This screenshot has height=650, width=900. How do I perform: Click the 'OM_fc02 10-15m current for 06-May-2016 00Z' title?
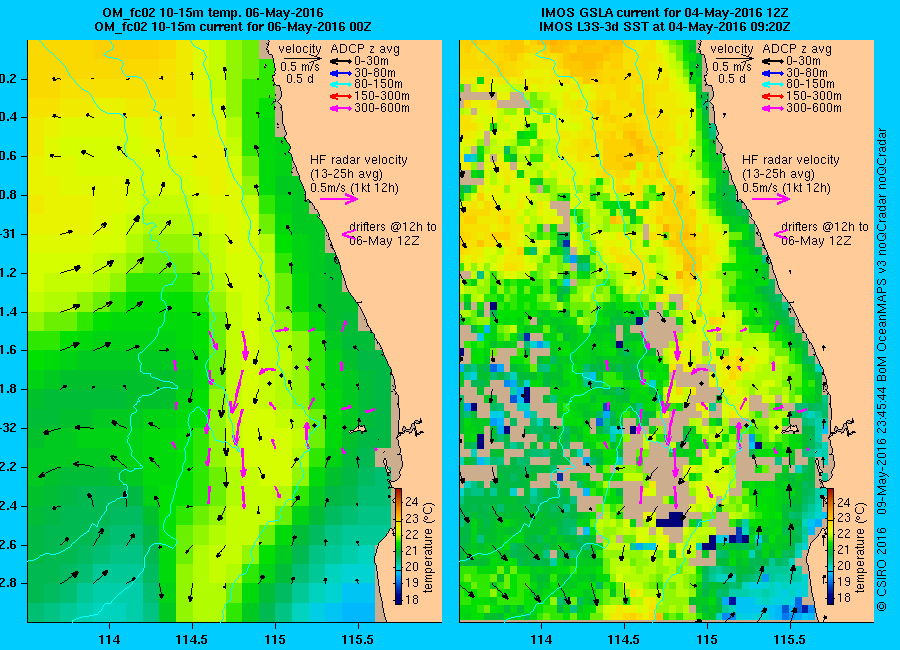[233, 27]
